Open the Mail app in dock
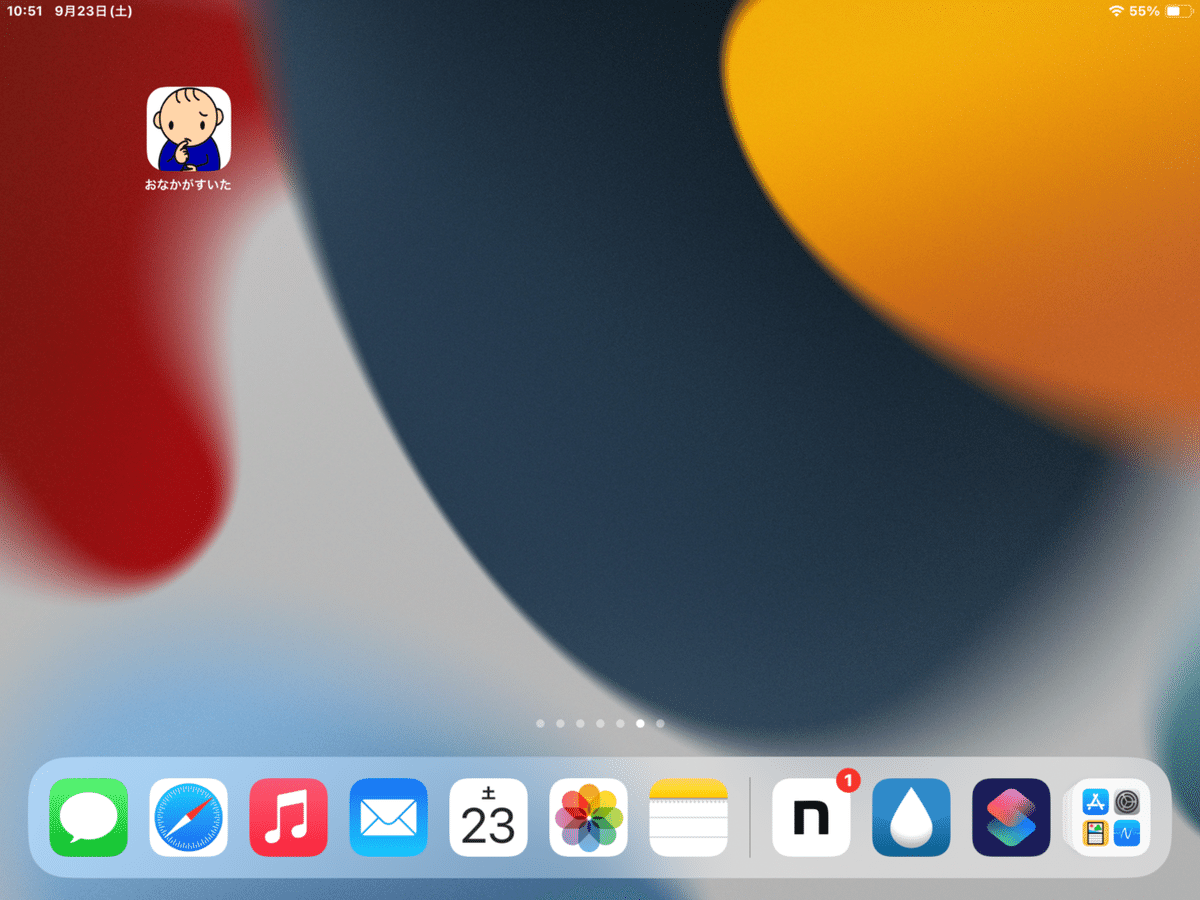Image resolution: width=1200 pixels, height=900 pixels. (x=389, y=817)
